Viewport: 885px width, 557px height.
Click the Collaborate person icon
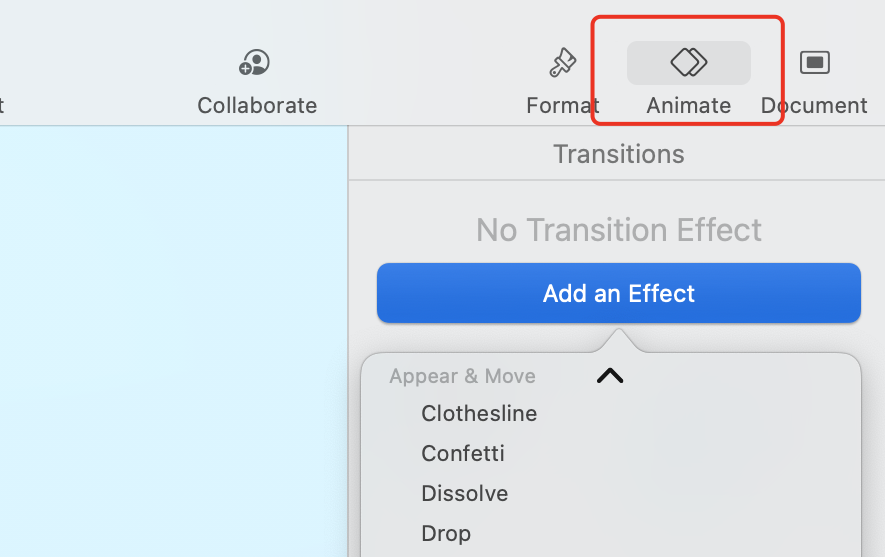pyautogui.click(x=254, y=62)
